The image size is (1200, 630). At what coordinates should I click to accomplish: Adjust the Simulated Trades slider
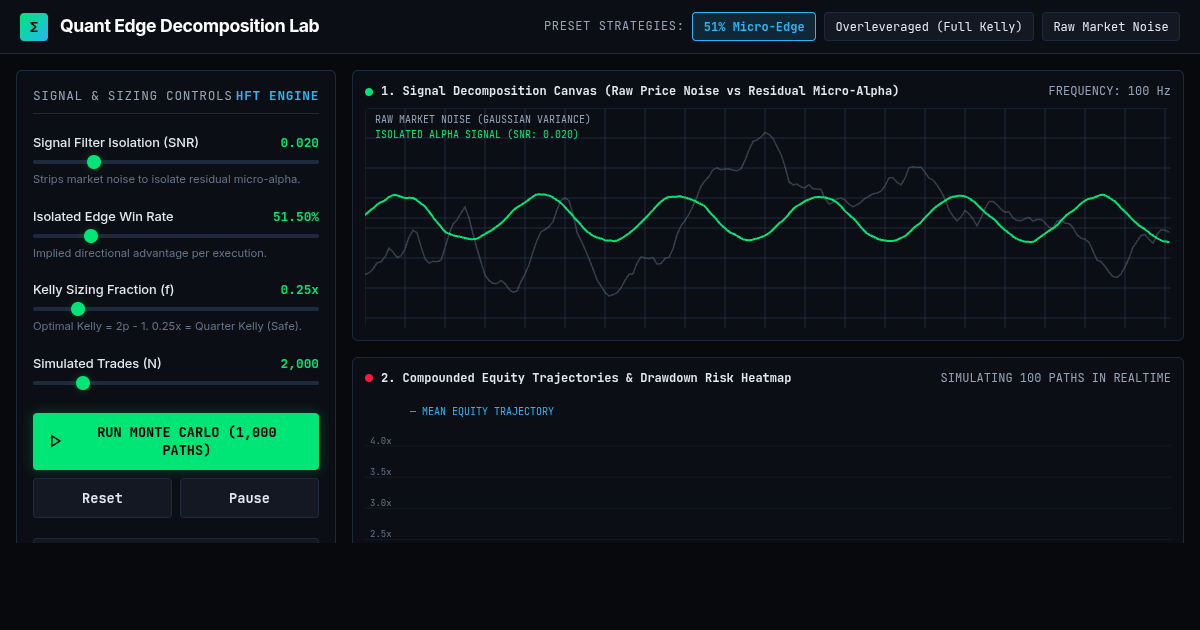[176, 383]
